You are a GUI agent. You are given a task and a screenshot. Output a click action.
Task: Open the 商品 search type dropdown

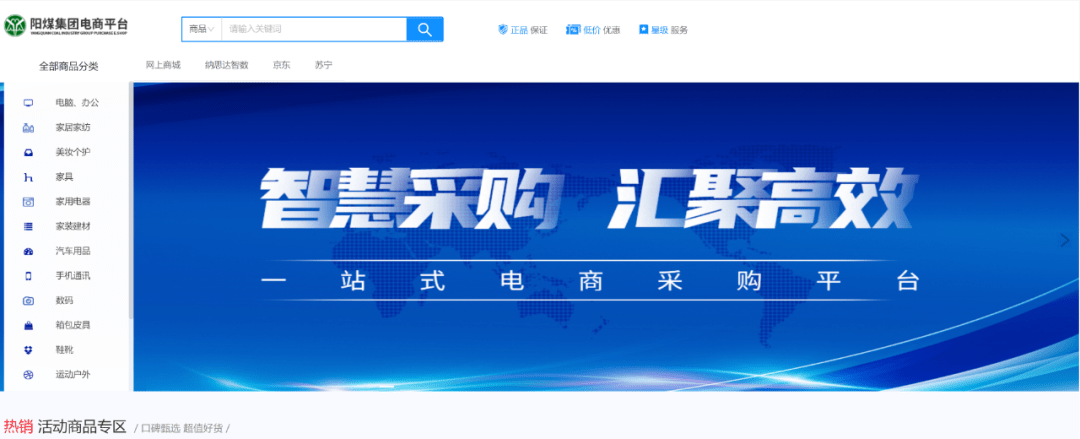point(202,29)
